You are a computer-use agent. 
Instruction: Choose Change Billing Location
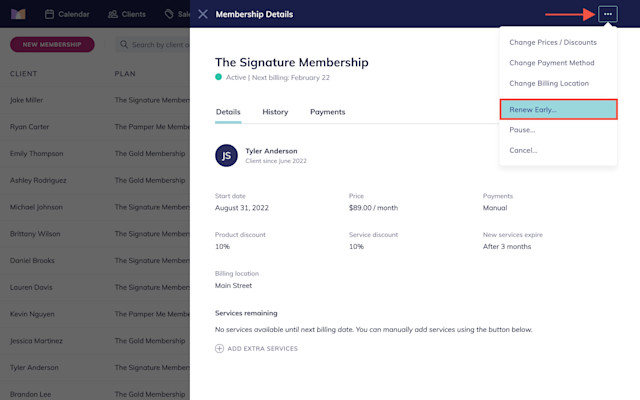tap(549, 83)
